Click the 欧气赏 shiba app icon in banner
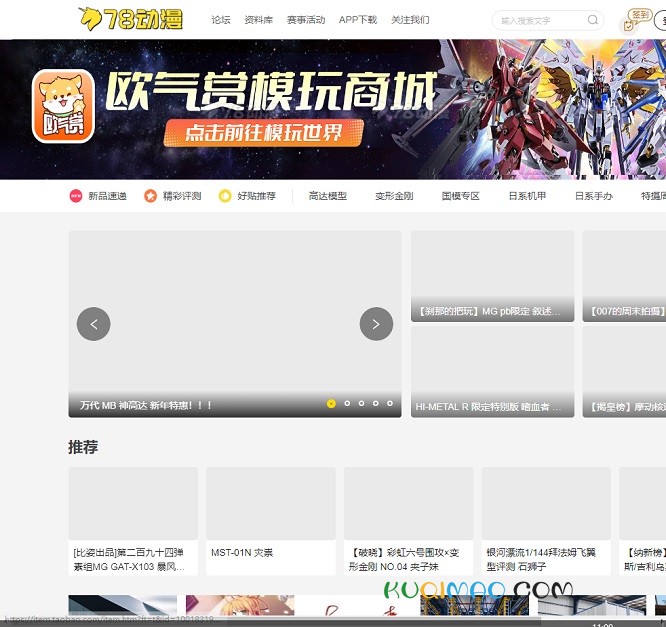This screenshot has height=627, width=666. click(x=63, y=106)
